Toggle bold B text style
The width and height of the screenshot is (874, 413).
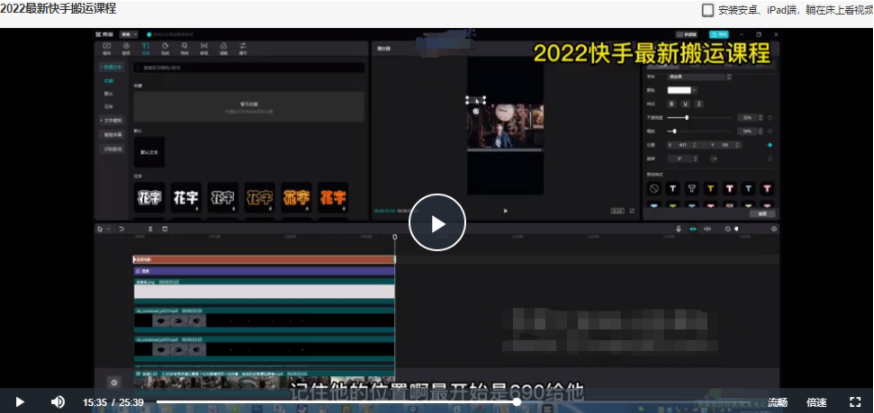[672, 104]
